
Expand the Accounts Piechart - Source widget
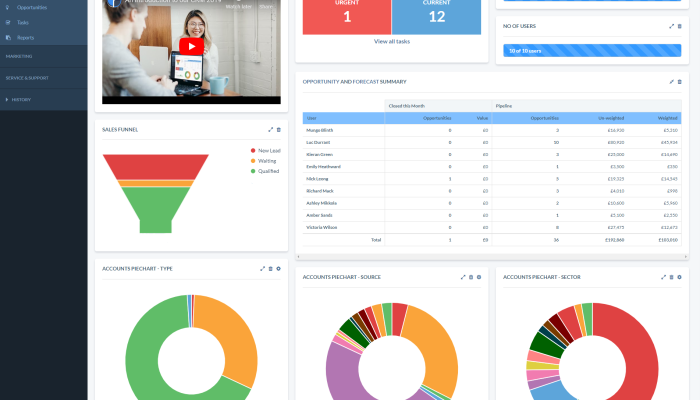point(463,277)
